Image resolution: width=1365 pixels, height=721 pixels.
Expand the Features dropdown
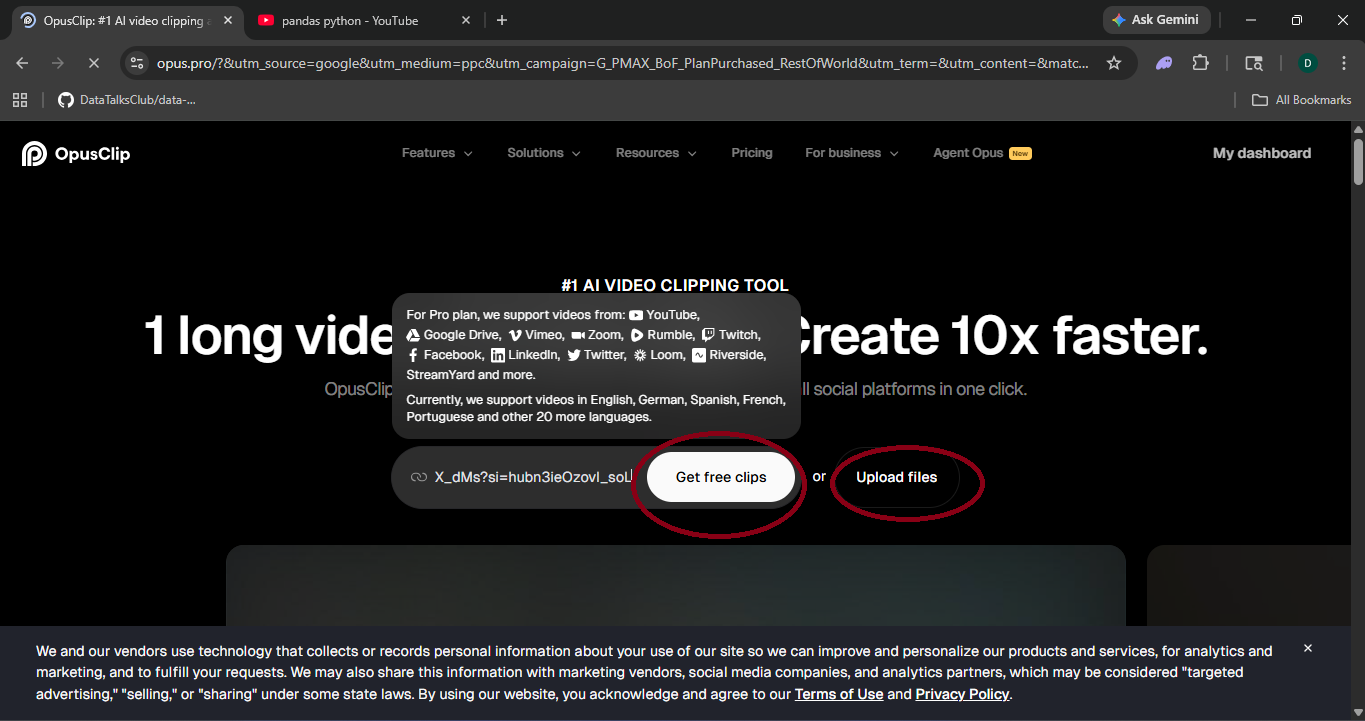pyautogui.click(x=437, y=153)
